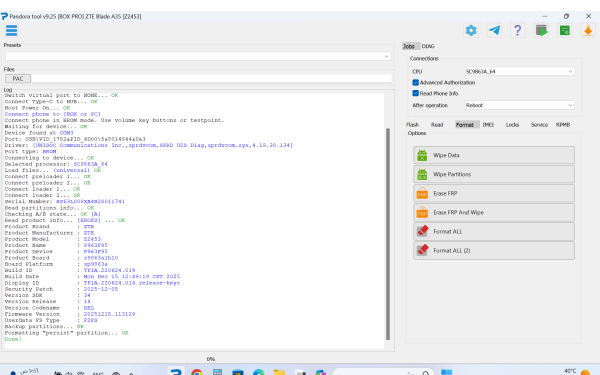
Task: Click the Erase FRP And Wipe button
Action: 494,212
